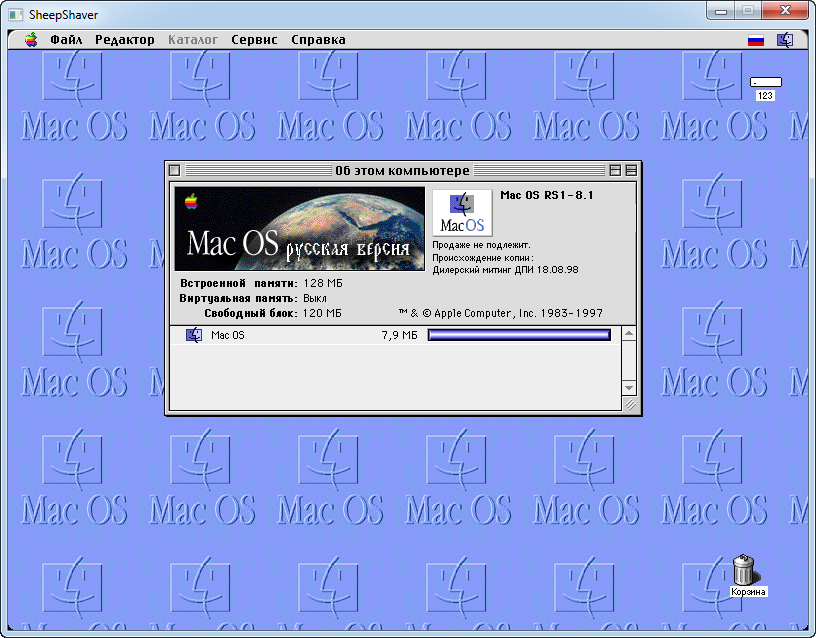Select the small Mac OS process icon in list

pyautogui.click(x=194, y=335)
